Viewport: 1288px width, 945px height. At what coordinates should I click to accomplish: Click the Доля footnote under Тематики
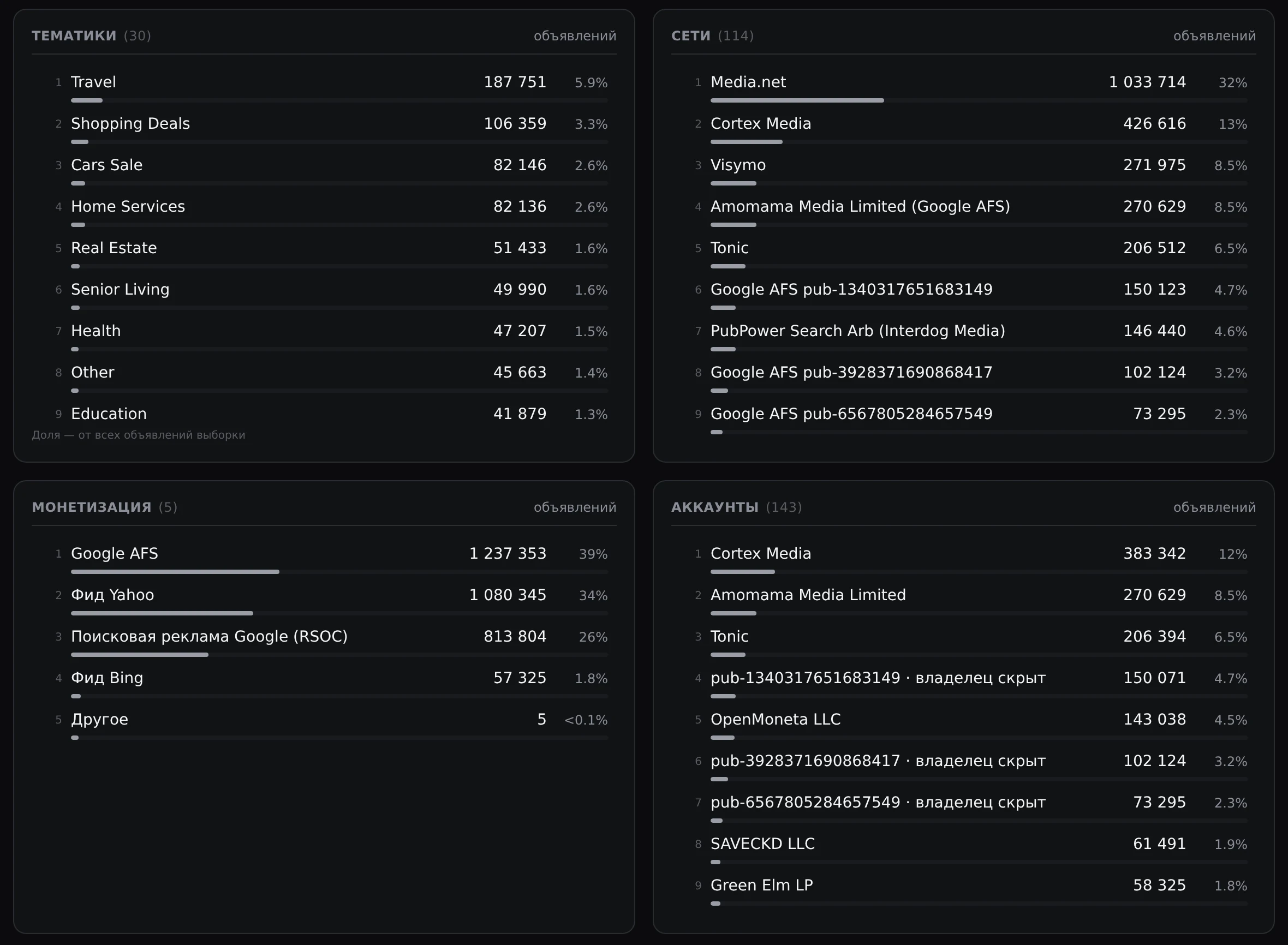pos(139,435)
